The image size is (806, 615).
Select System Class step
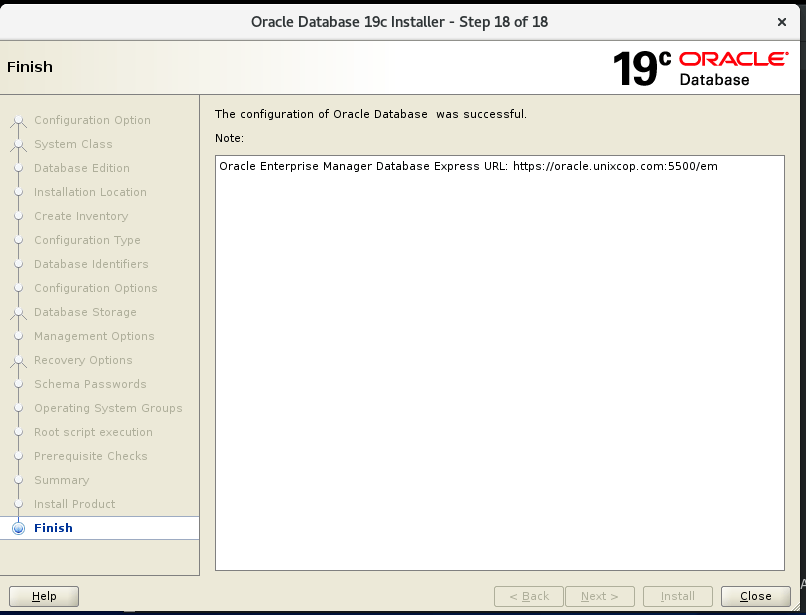(73, 144)
